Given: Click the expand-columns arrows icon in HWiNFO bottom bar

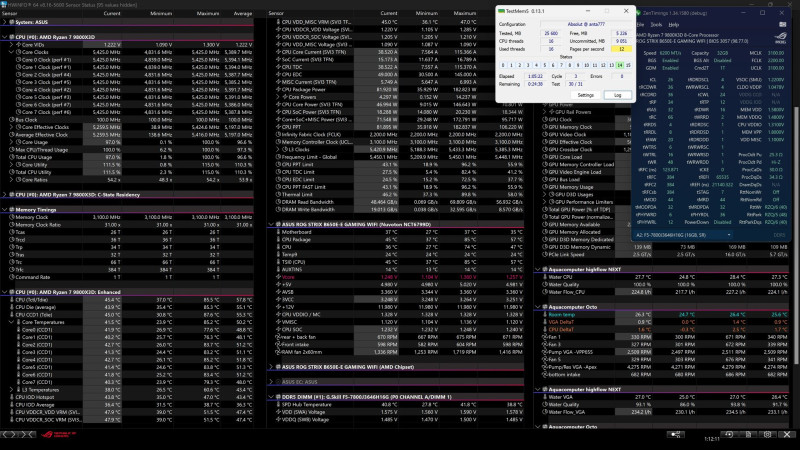Looking at the screenshot, I should [x=10, y=434].
